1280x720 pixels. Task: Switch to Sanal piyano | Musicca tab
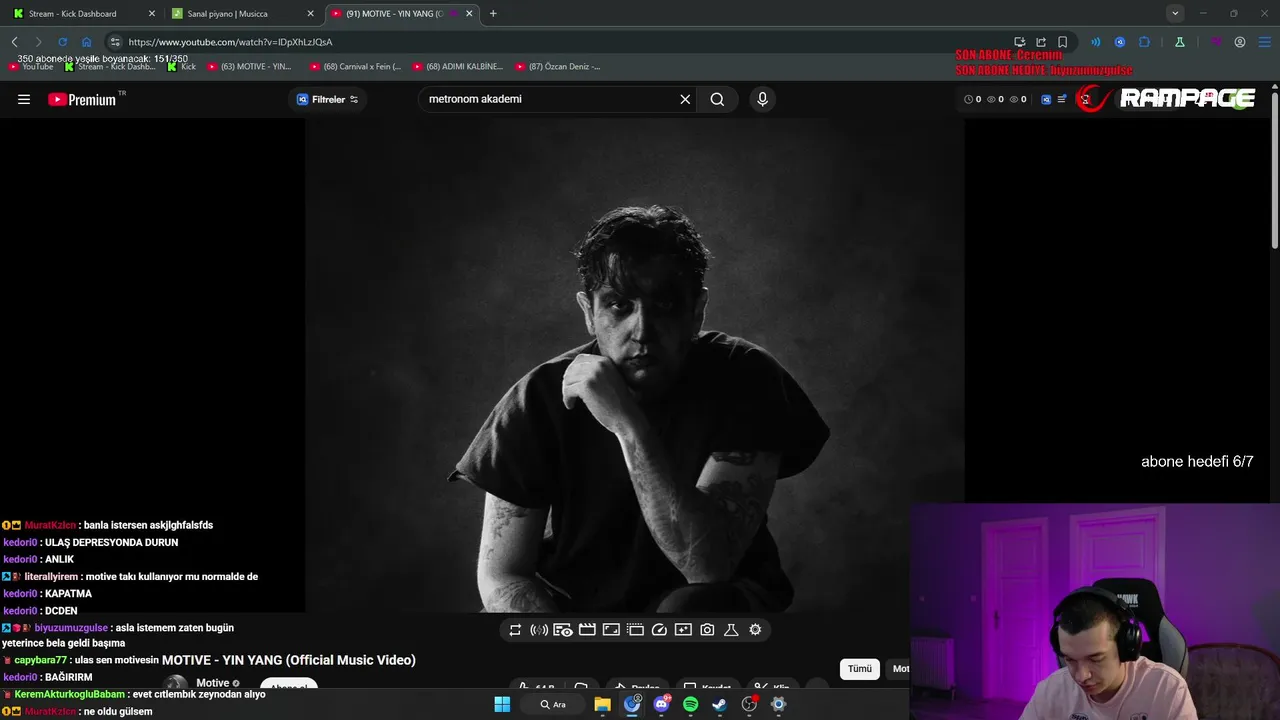click(x=242, y=14)
